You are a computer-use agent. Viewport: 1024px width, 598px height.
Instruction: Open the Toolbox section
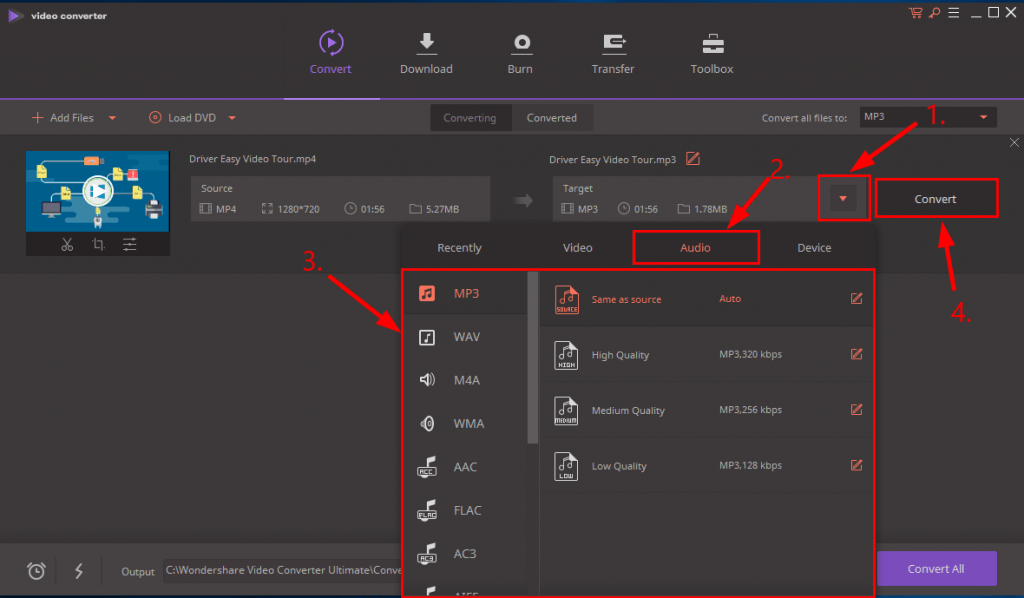(x=712, y=43)
